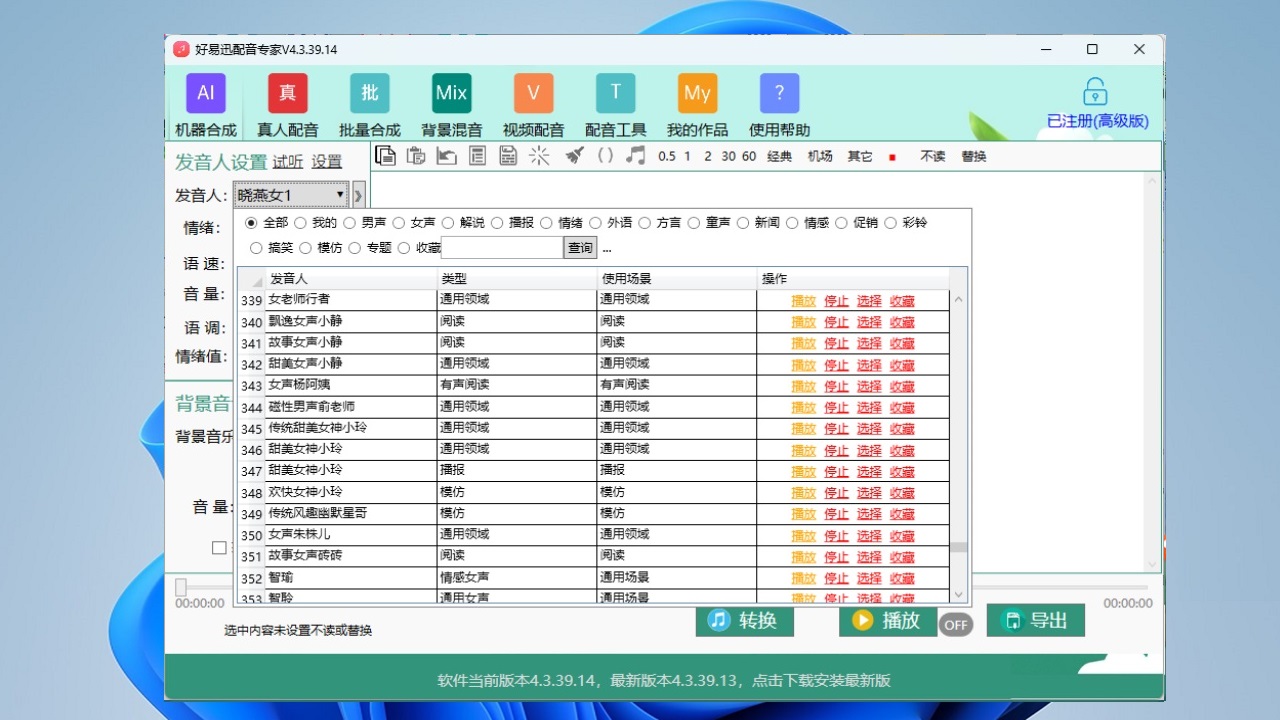Click the 转换 convert button
The height and width of the screenshot is (720, 1280).
744,621
